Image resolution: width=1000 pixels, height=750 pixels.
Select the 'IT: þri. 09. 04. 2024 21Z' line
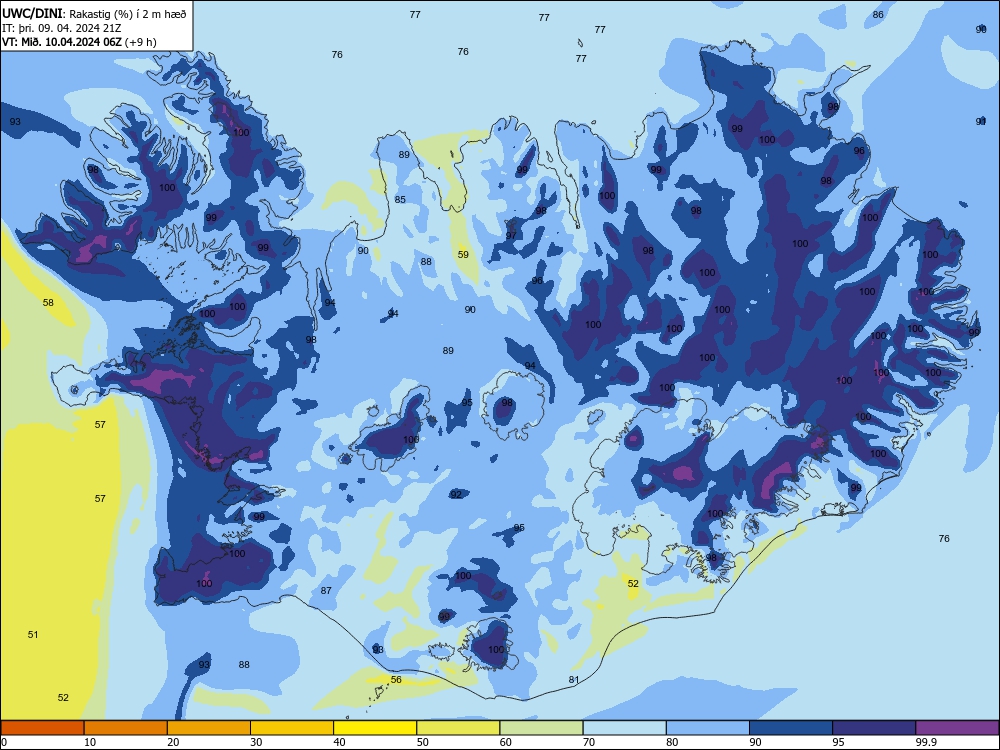tap(61, 28)
